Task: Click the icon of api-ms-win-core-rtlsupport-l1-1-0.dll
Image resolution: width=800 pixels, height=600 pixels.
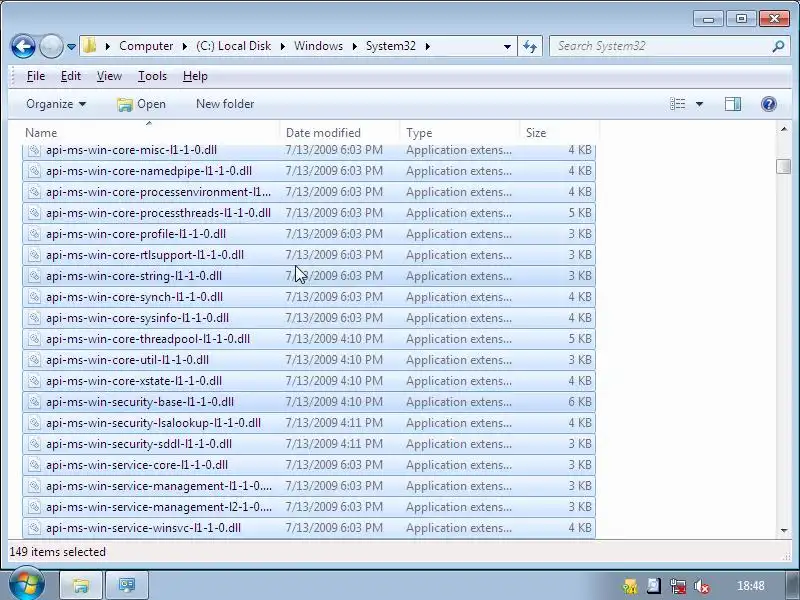Action: (x=34, y=255)
